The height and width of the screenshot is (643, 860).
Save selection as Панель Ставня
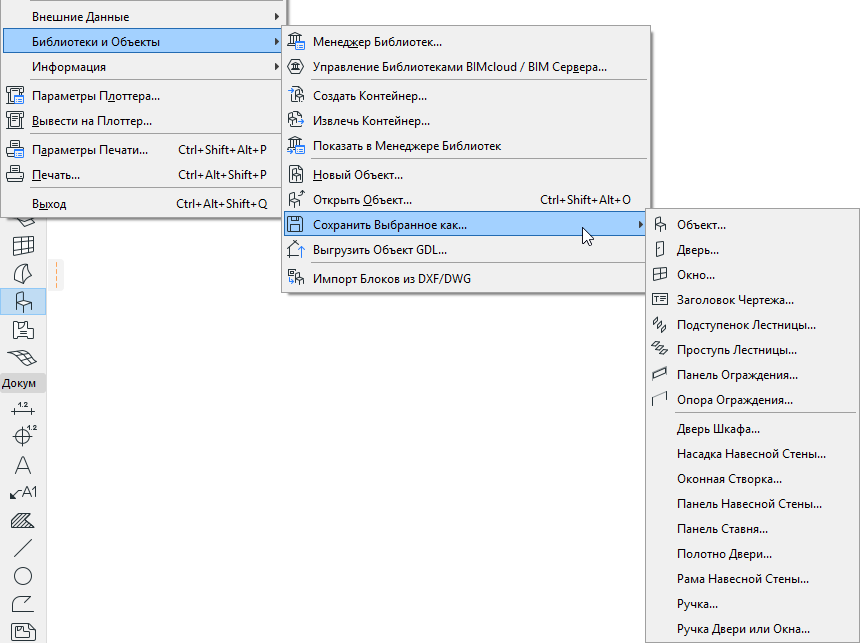click(752, 529)
